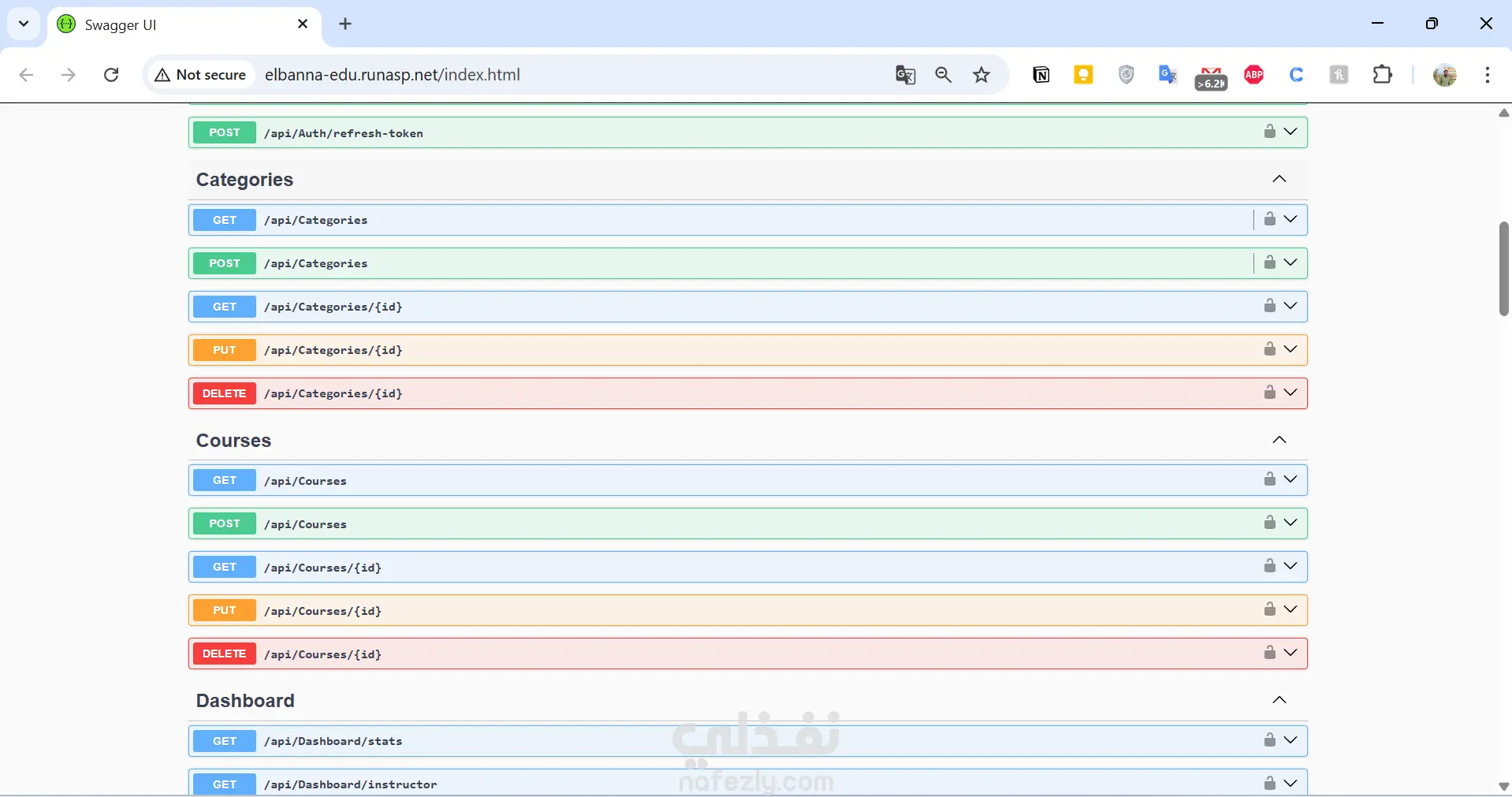Click the POST button for /api/Categories

coord(225,263)
